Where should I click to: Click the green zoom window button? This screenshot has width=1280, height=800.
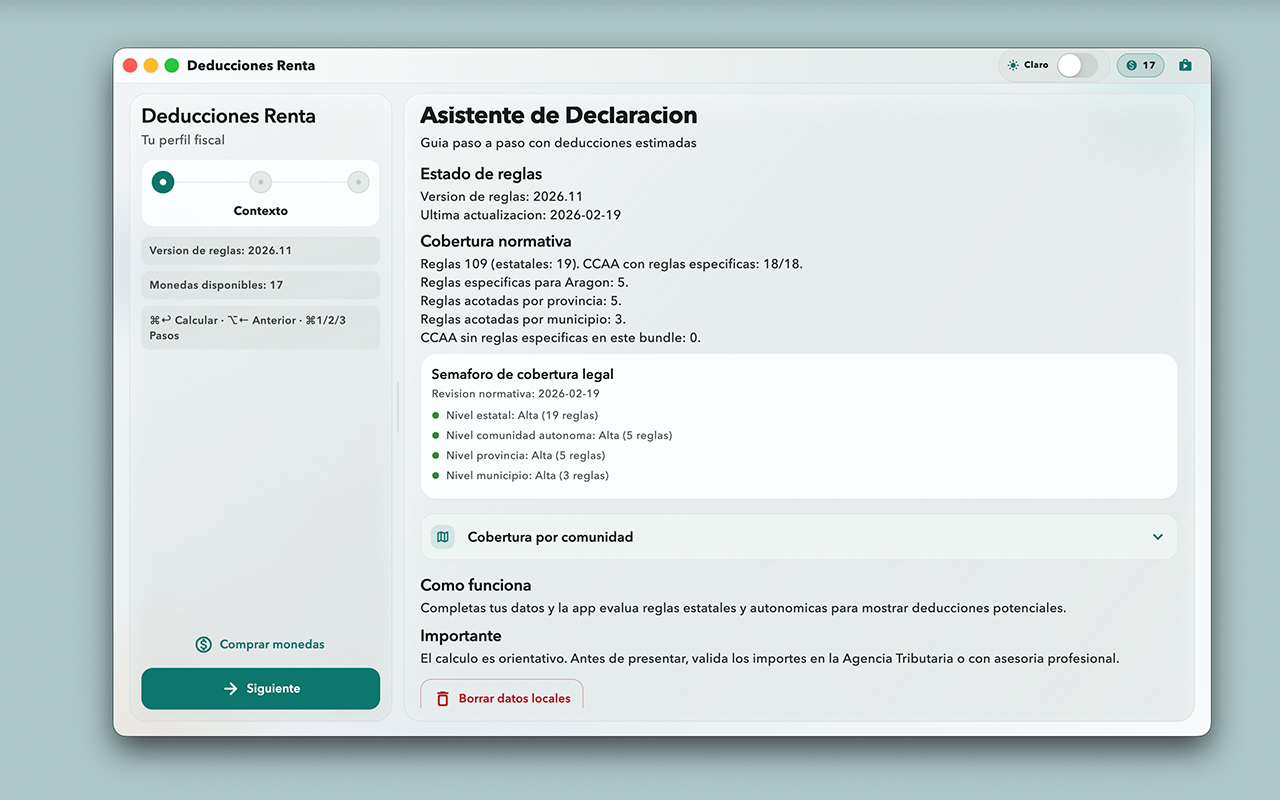coord(172,65)
